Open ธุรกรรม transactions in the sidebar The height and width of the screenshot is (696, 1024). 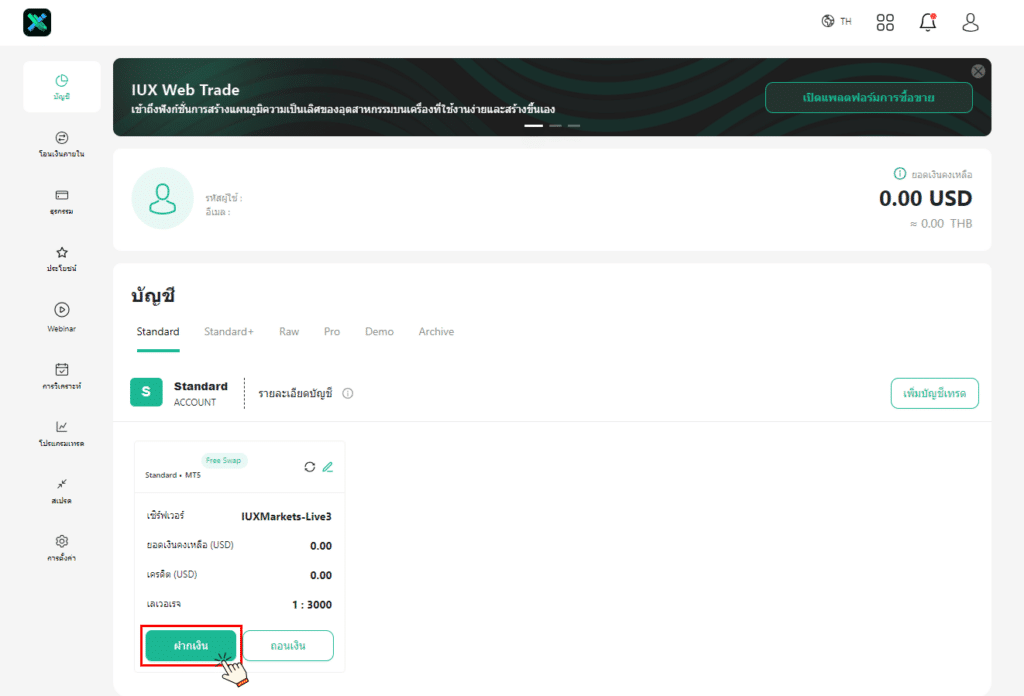62,202
